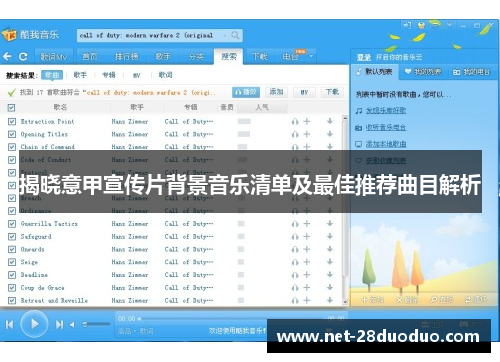The image size is (500, 362).
Task: Add Extraction Point with its plus icon
Action: (307, 121)
